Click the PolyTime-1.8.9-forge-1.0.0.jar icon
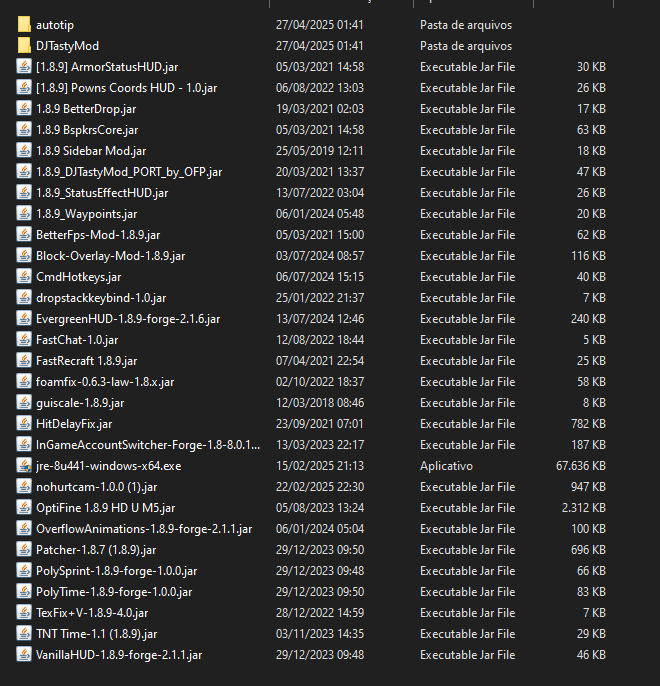The image size is (660, 686). [x=24, y=592]
